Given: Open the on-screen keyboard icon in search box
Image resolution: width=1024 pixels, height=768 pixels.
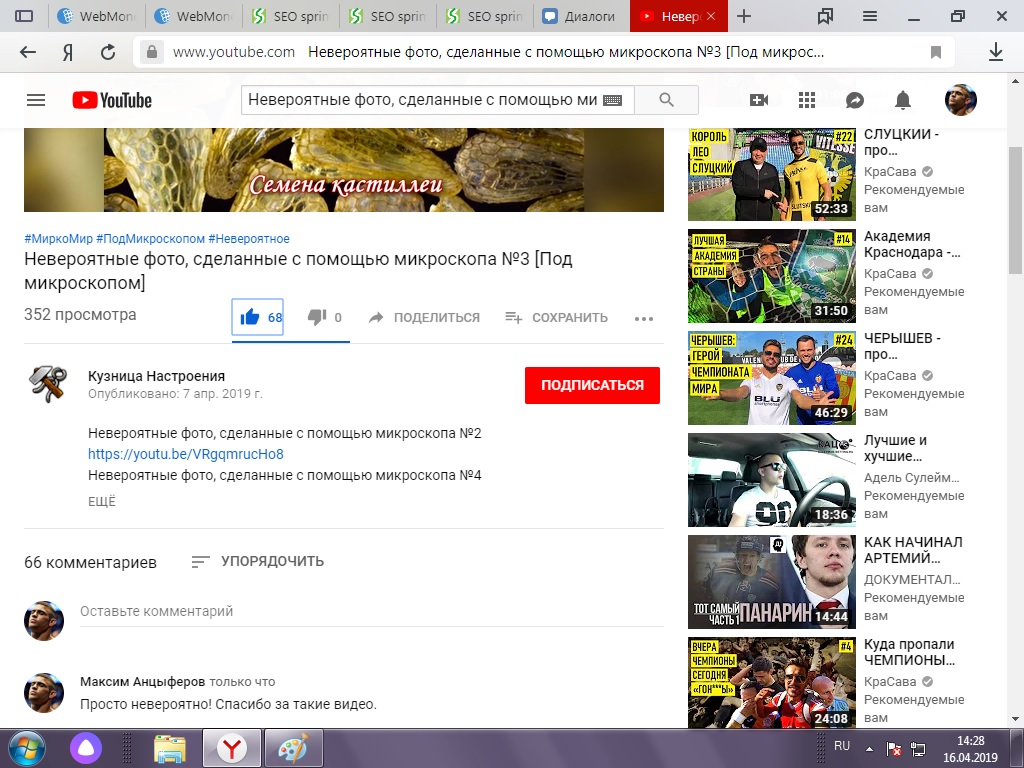Looking at the screenshot, I should point(613,100).
